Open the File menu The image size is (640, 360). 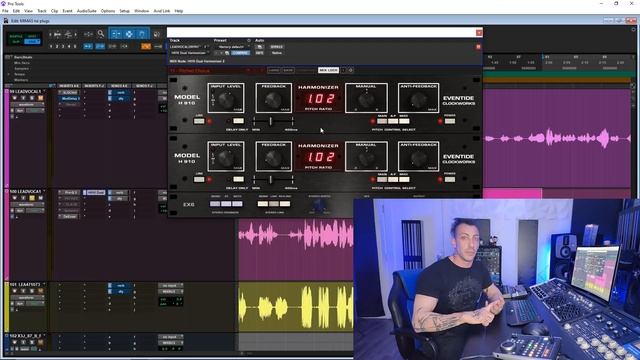(5, 11)
